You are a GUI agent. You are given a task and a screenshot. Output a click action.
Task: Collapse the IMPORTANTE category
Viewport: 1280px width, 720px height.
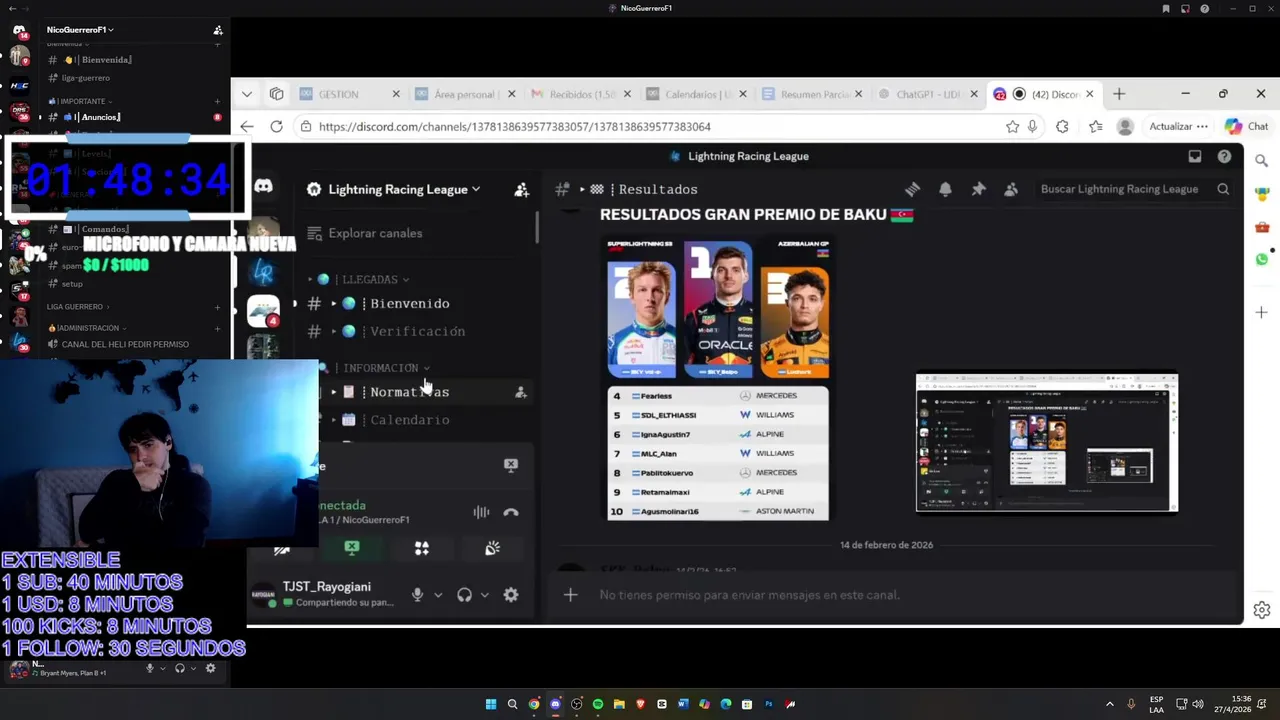[80, 101]
